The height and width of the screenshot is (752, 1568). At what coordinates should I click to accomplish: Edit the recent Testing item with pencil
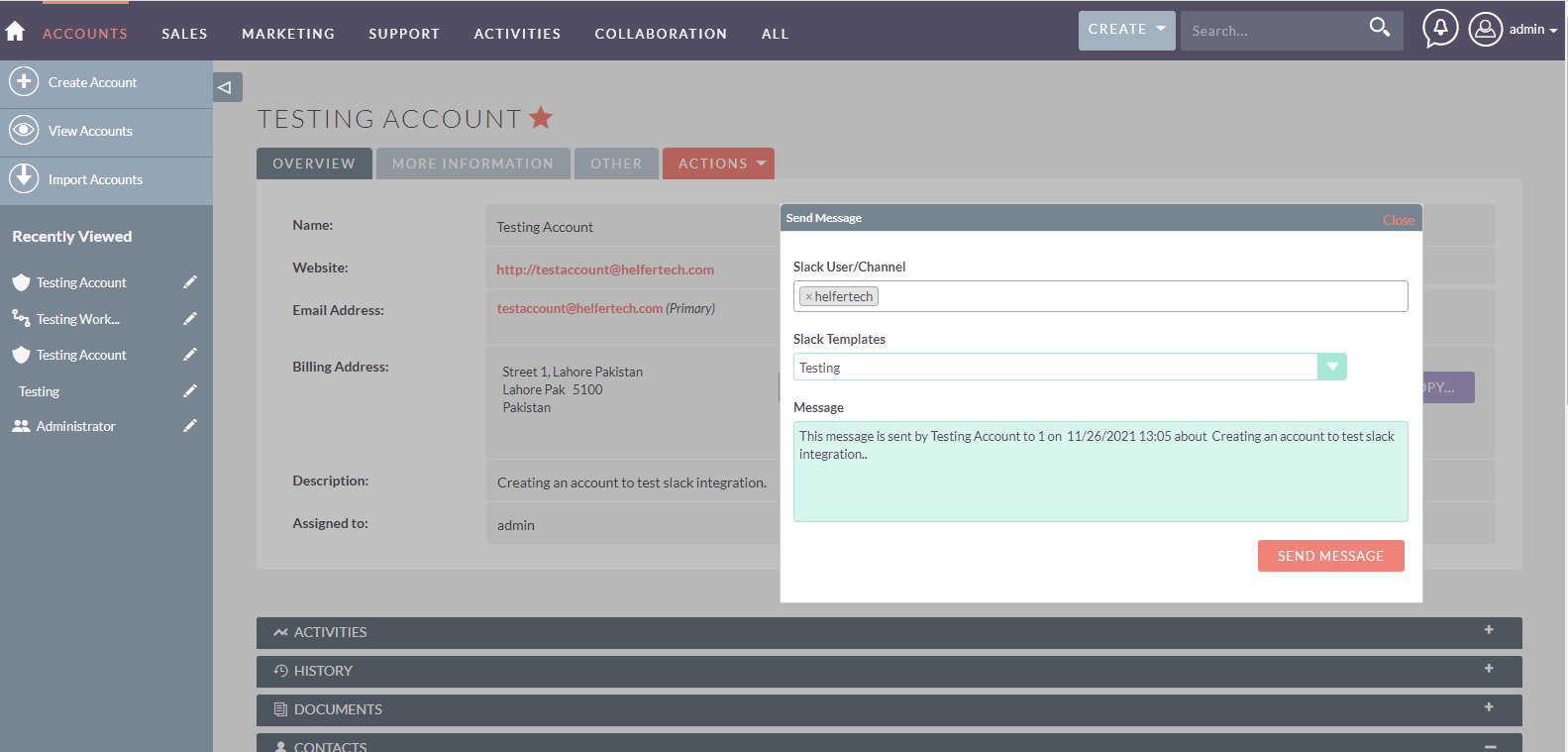(x=190, y=391)
